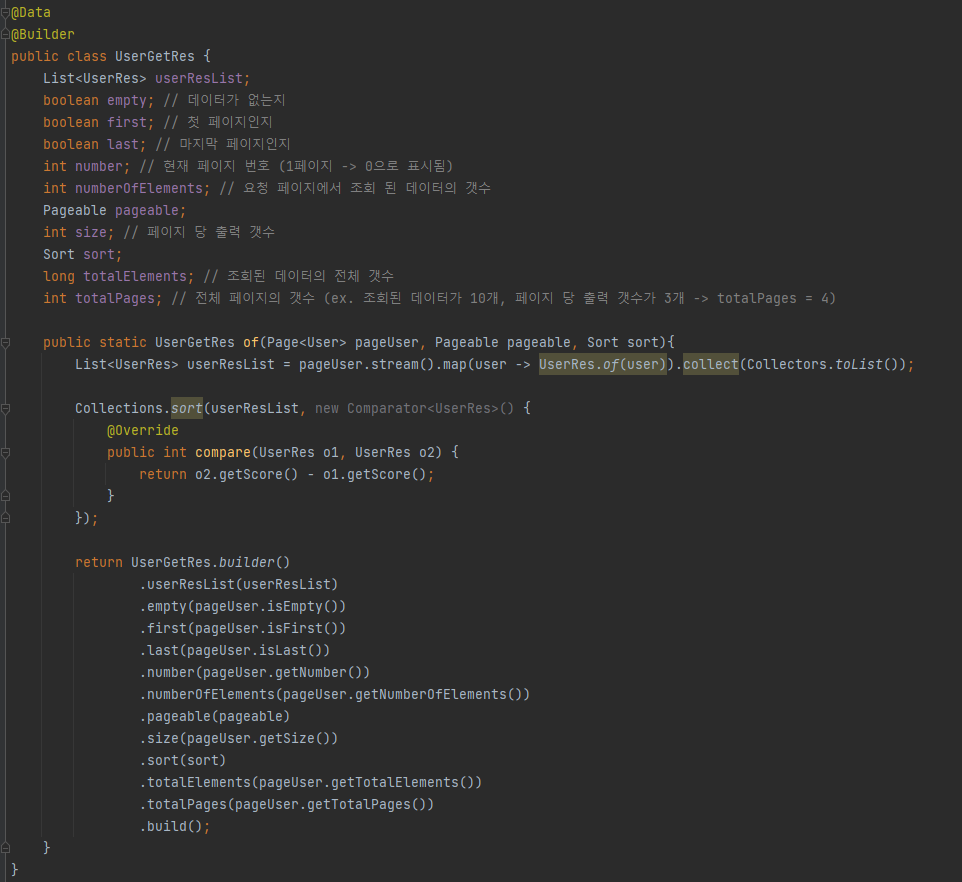This screenshot has width=962, height=882.
Task: Click 'totalPages = 4)' at the comment's end
Action: pyautogui.click(x=776, y=299)
